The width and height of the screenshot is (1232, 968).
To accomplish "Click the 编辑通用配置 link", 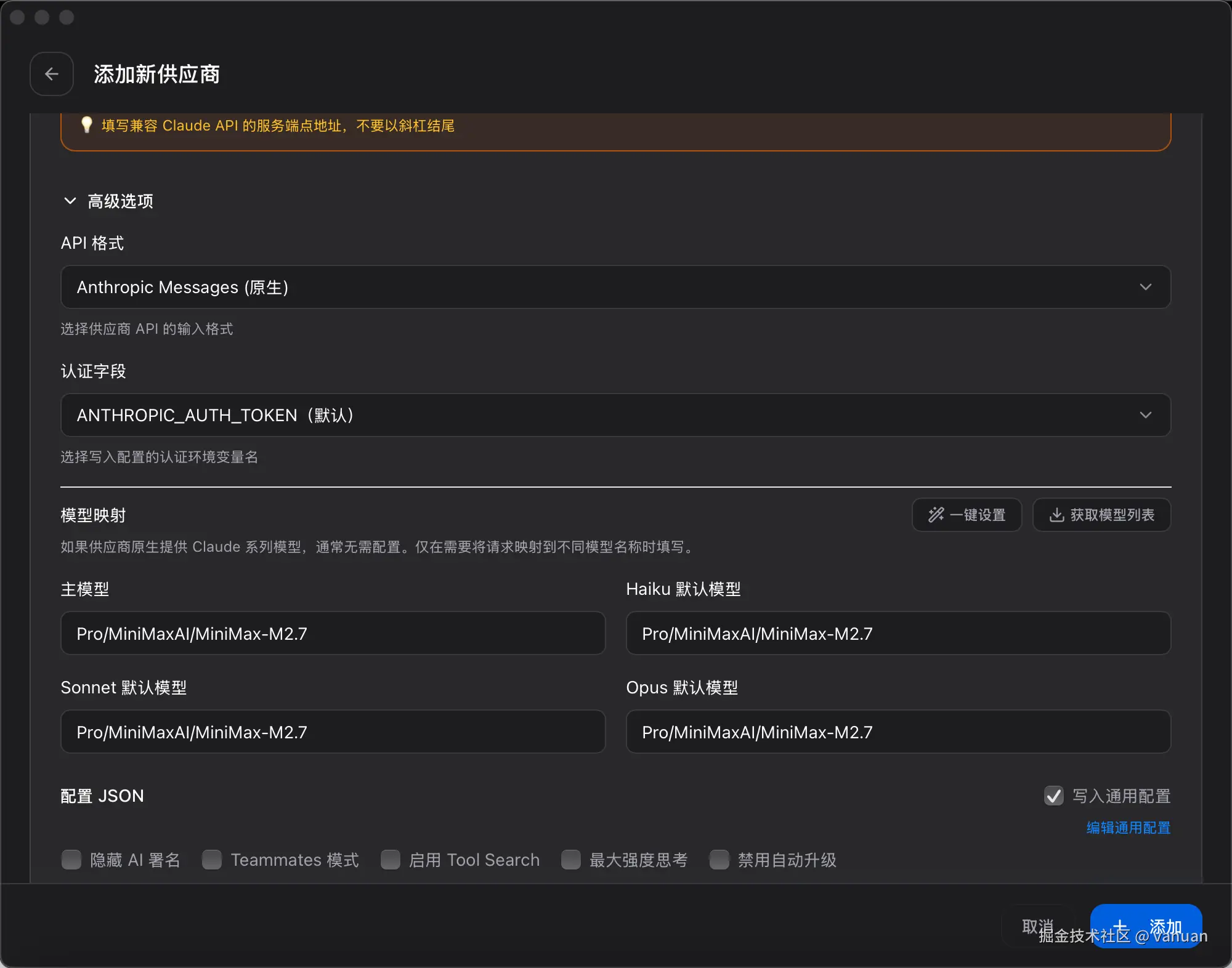I will [1128, 828].
